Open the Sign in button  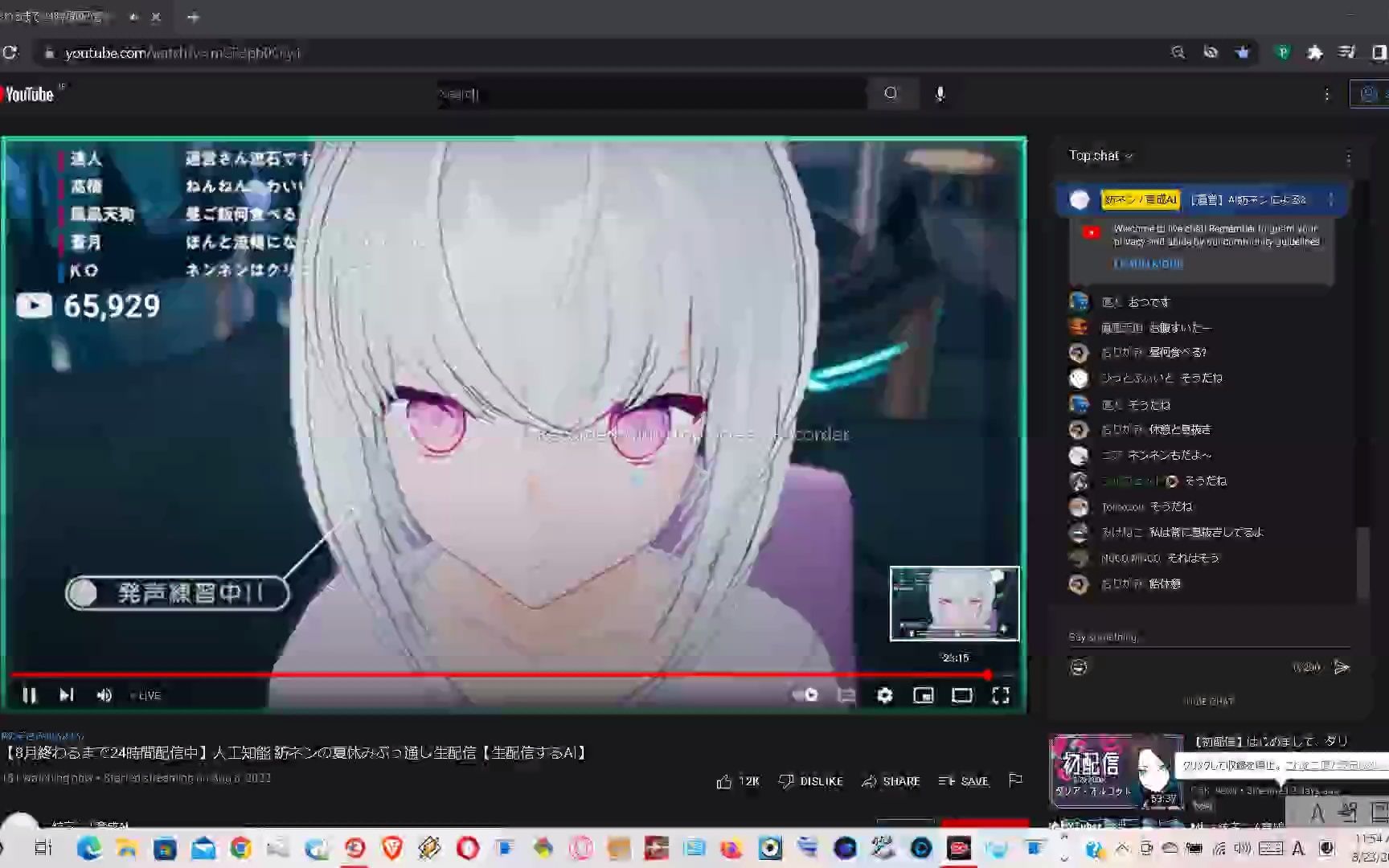point(1370,94)
